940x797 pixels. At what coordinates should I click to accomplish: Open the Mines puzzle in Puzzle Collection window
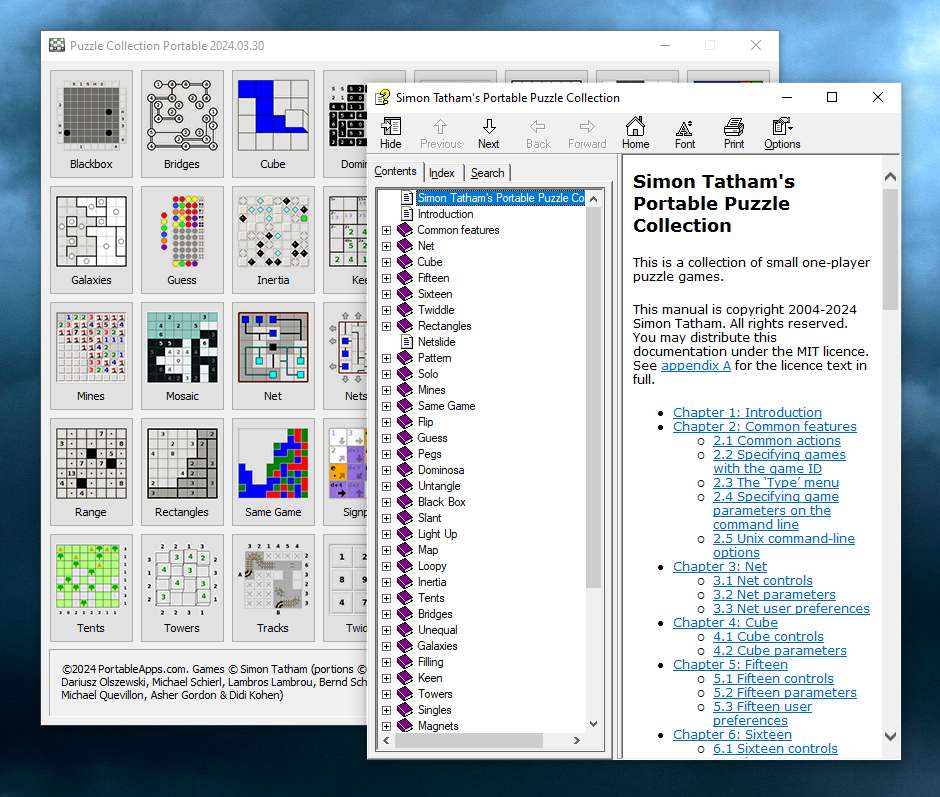[91, 356]
